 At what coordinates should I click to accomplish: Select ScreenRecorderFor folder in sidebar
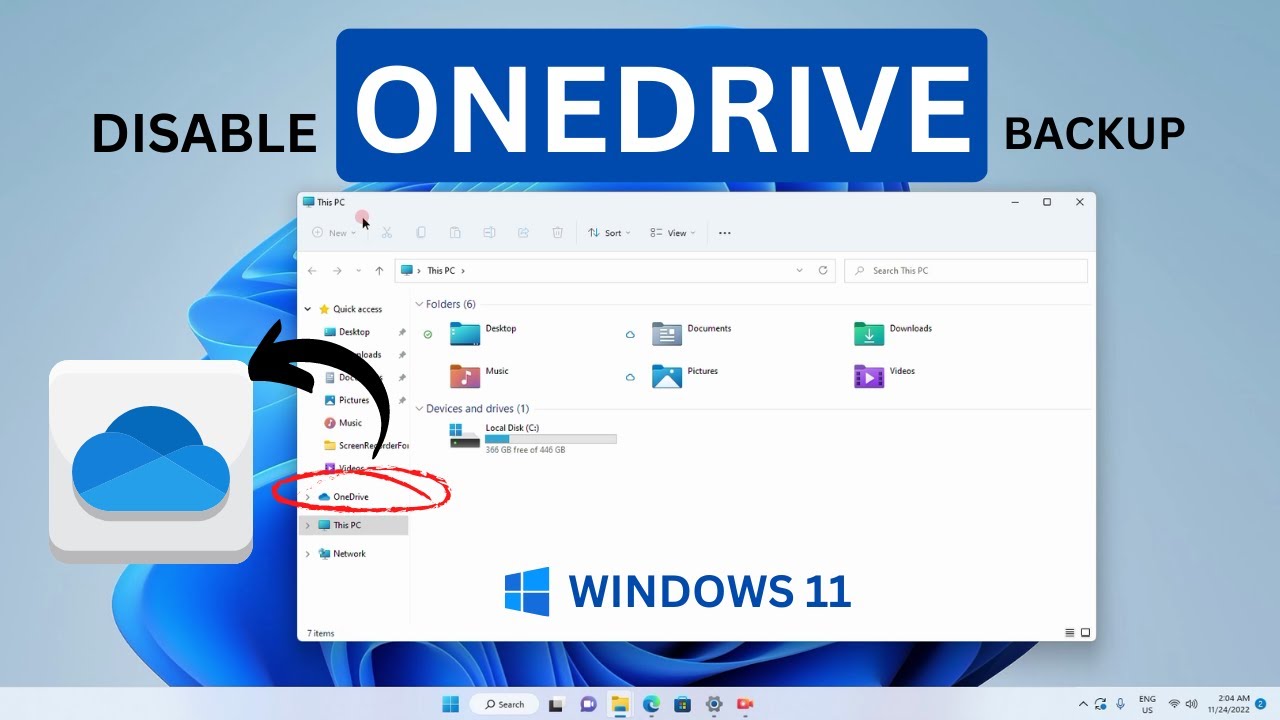tap(365, 446)
